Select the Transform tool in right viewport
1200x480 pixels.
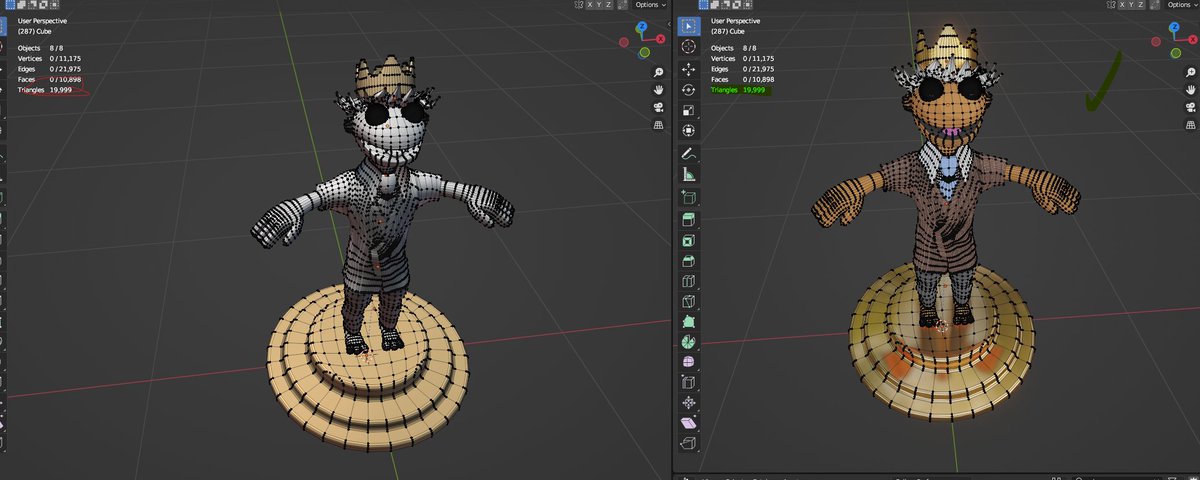pyautogui.click(x=688, y=130)
